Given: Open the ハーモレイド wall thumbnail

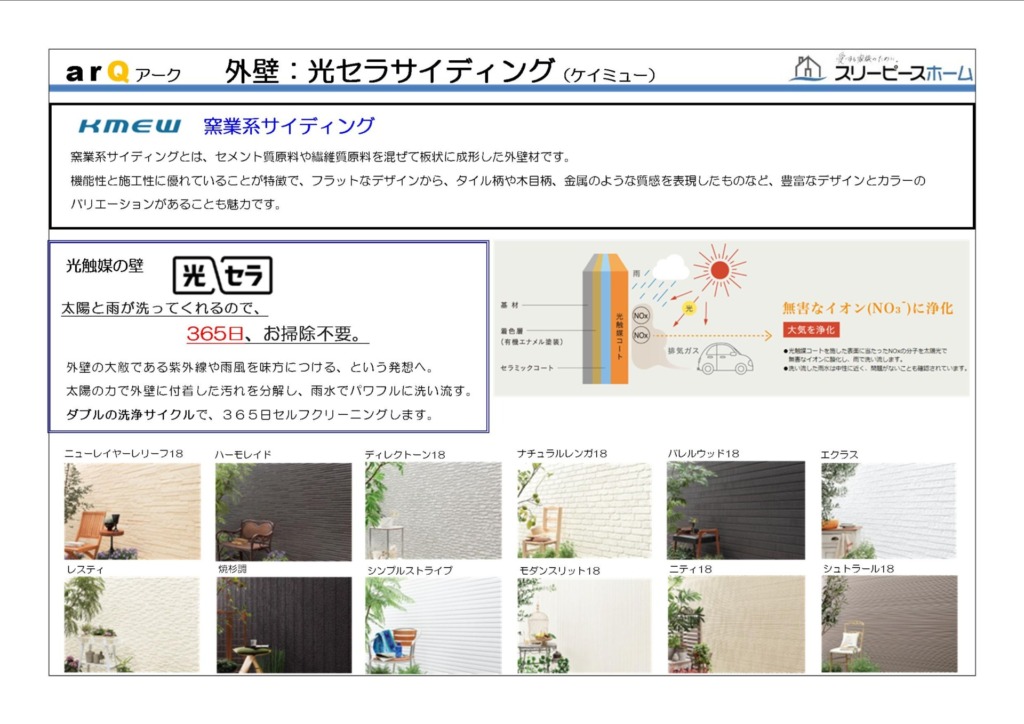Looking at the screenshot, I should click(x=283, y=512).
